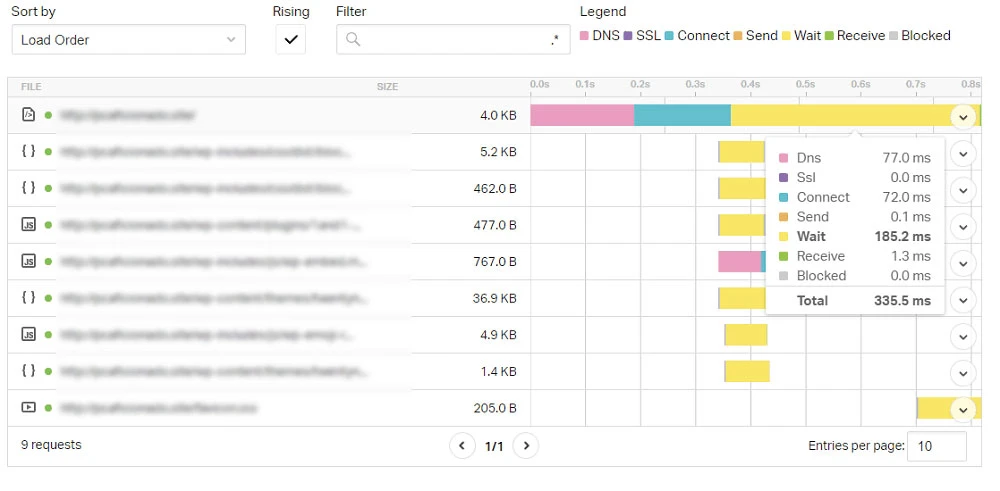Click the JS file icon for 477.0 B request

pyautogui.click(x=28, y=225)
